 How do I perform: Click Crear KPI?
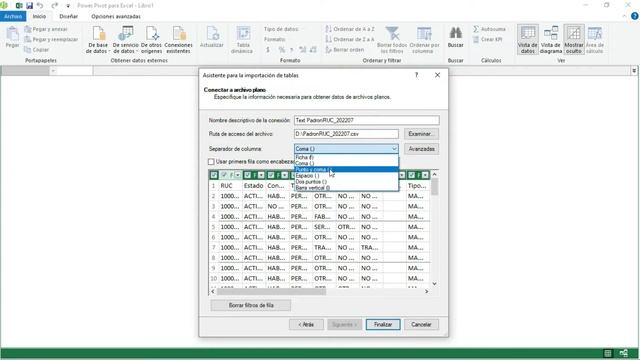coord(488,40)
